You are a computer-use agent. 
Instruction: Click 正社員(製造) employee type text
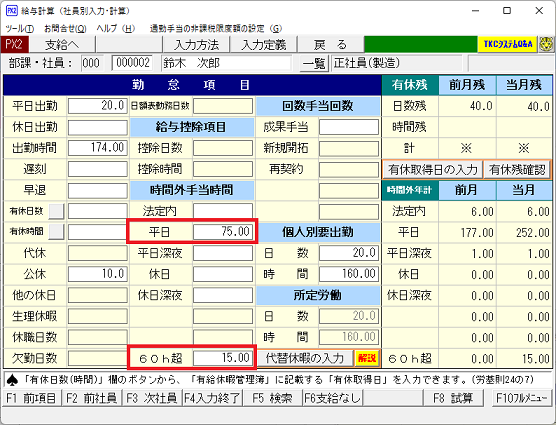coord(367,63)
